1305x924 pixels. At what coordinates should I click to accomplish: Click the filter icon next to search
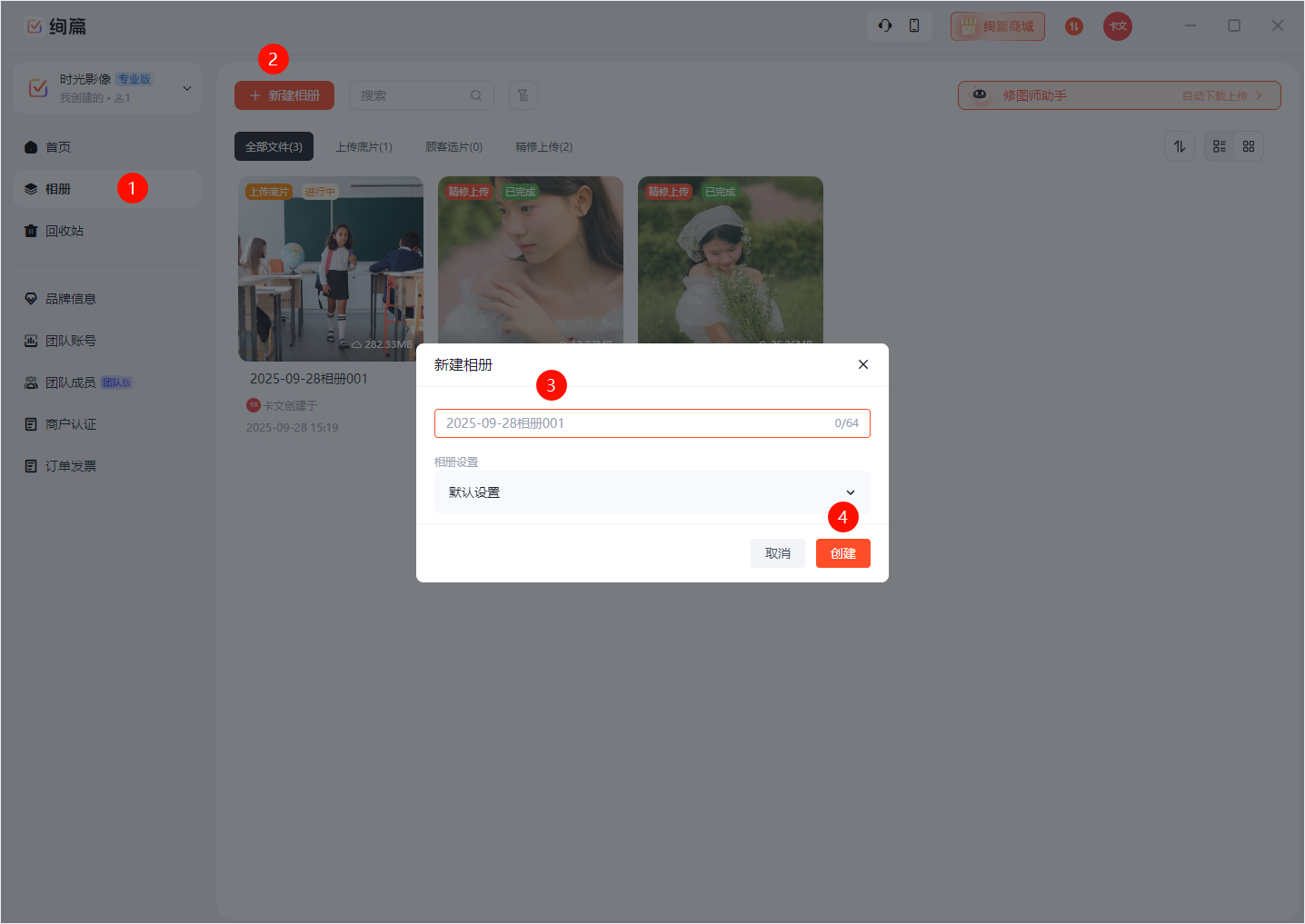tap(523, 95)
